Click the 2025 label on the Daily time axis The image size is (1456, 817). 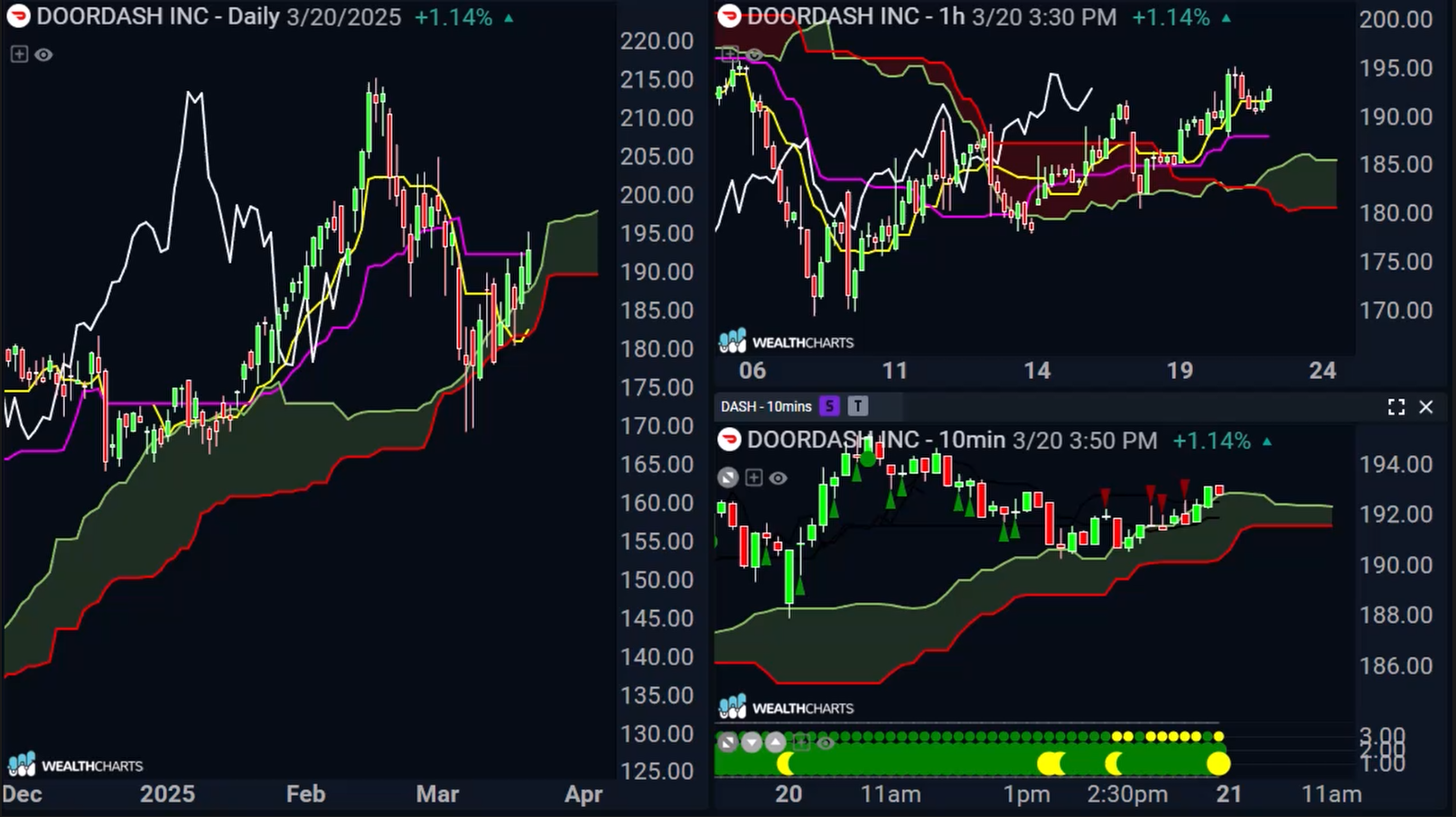167,794
